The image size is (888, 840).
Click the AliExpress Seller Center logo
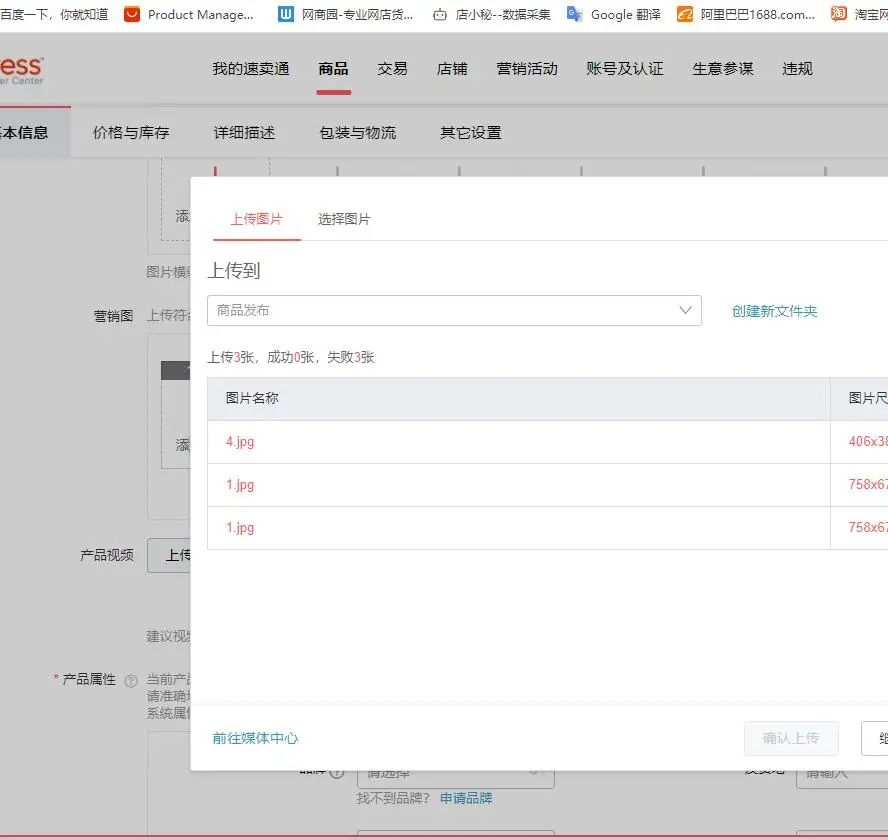tap(20, 70)
